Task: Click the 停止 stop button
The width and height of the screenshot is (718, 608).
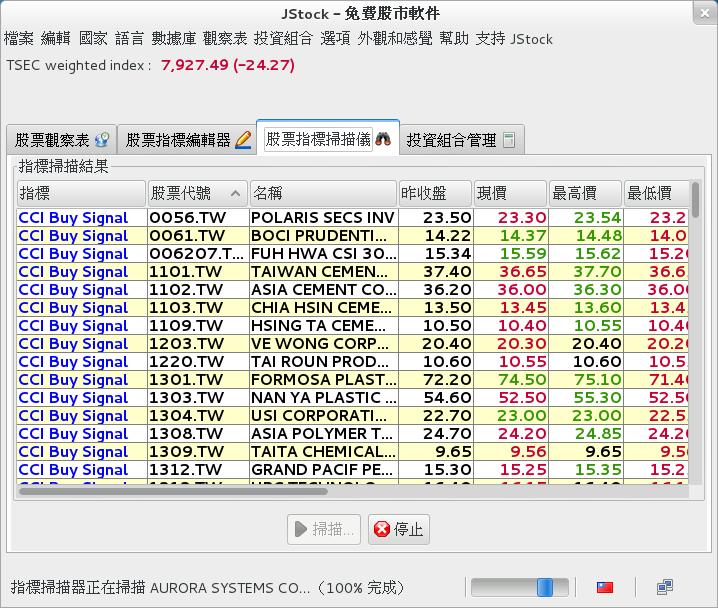Action: 398,529
